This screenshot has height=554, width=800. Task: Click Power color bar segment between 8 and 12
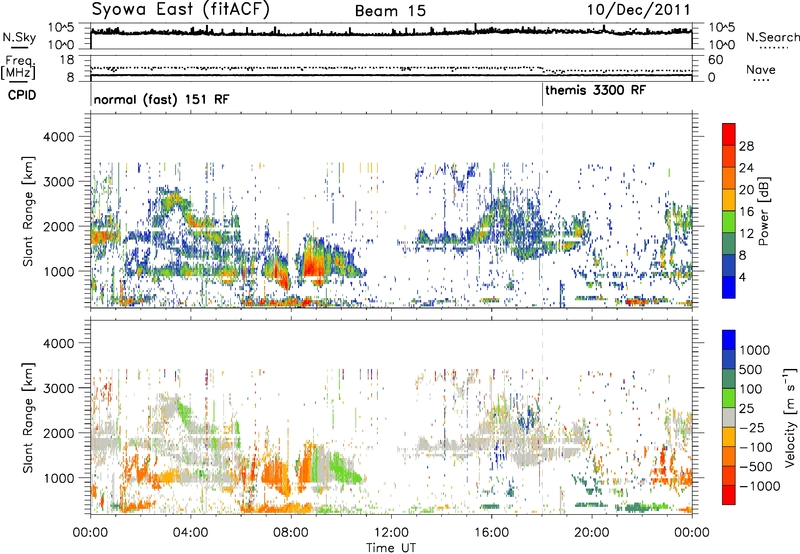(x=729, y=244)
